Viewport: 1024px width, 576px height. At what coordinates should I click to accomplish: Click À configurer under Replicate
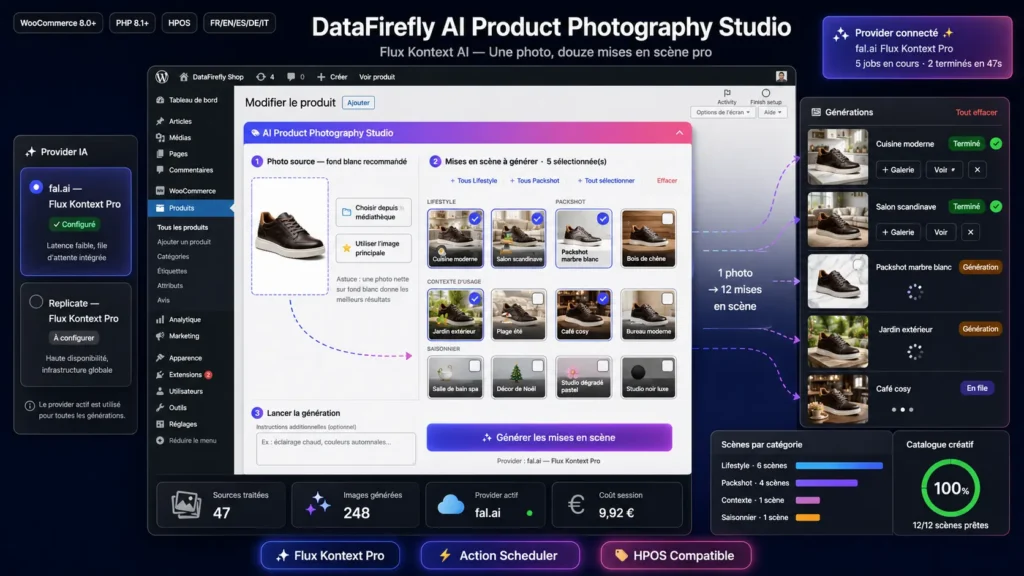click(x=74, y=338)
